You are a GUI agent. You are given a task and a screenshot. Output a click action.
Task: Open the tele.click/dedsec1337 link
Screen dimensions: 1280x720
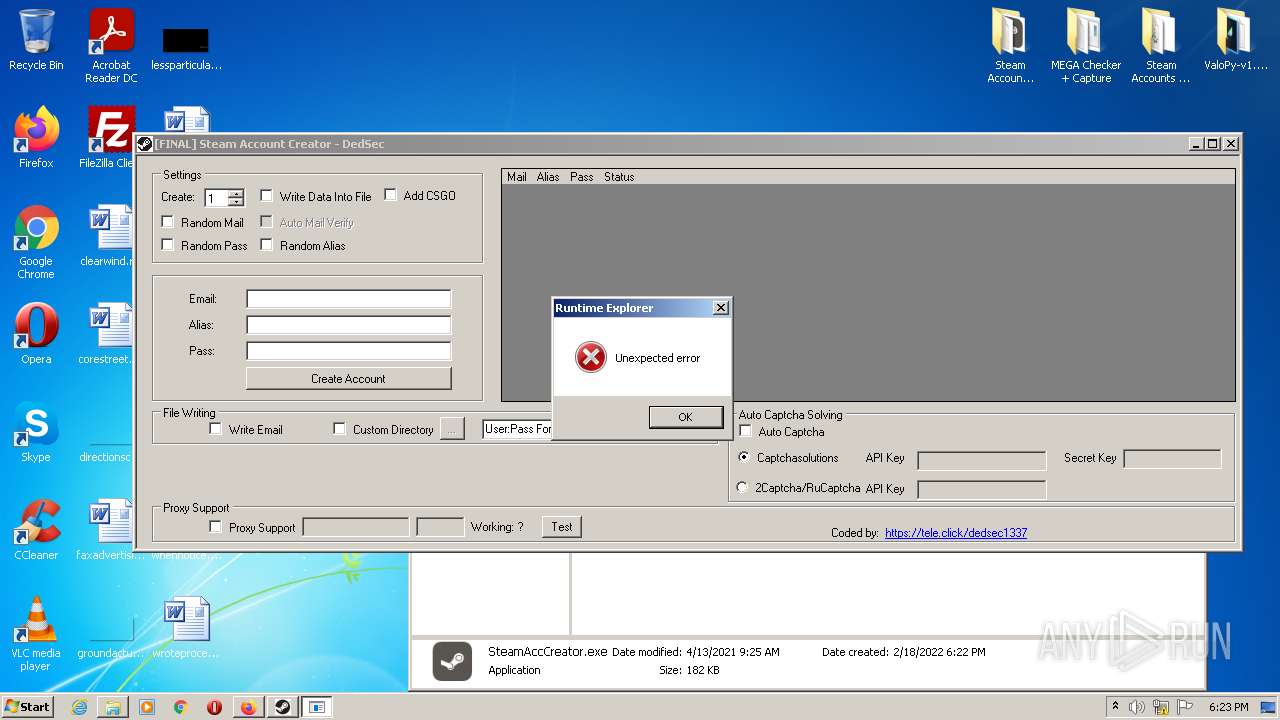point(956,533)
